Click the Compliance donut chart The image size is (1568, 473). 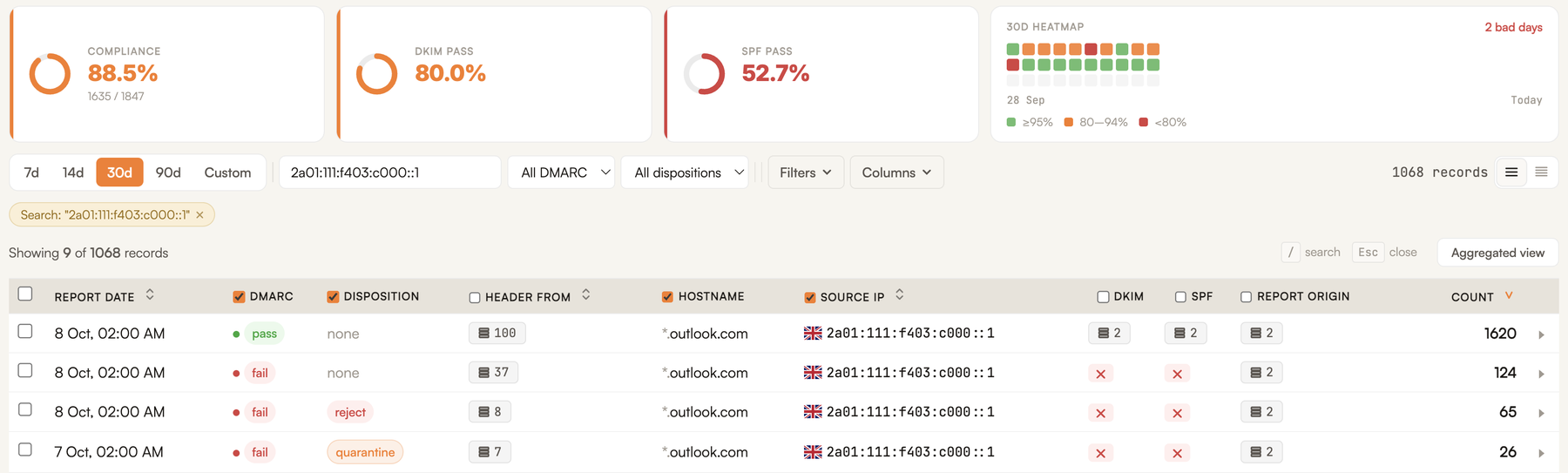coord(50,74)
